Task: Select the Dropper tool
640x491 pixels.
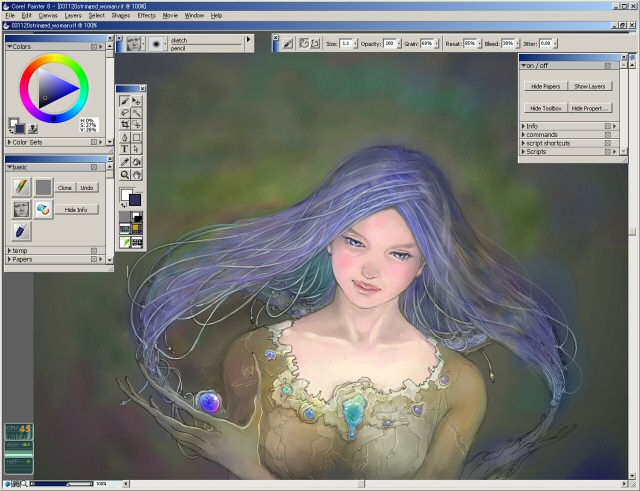Action: (x=125, y=162)
